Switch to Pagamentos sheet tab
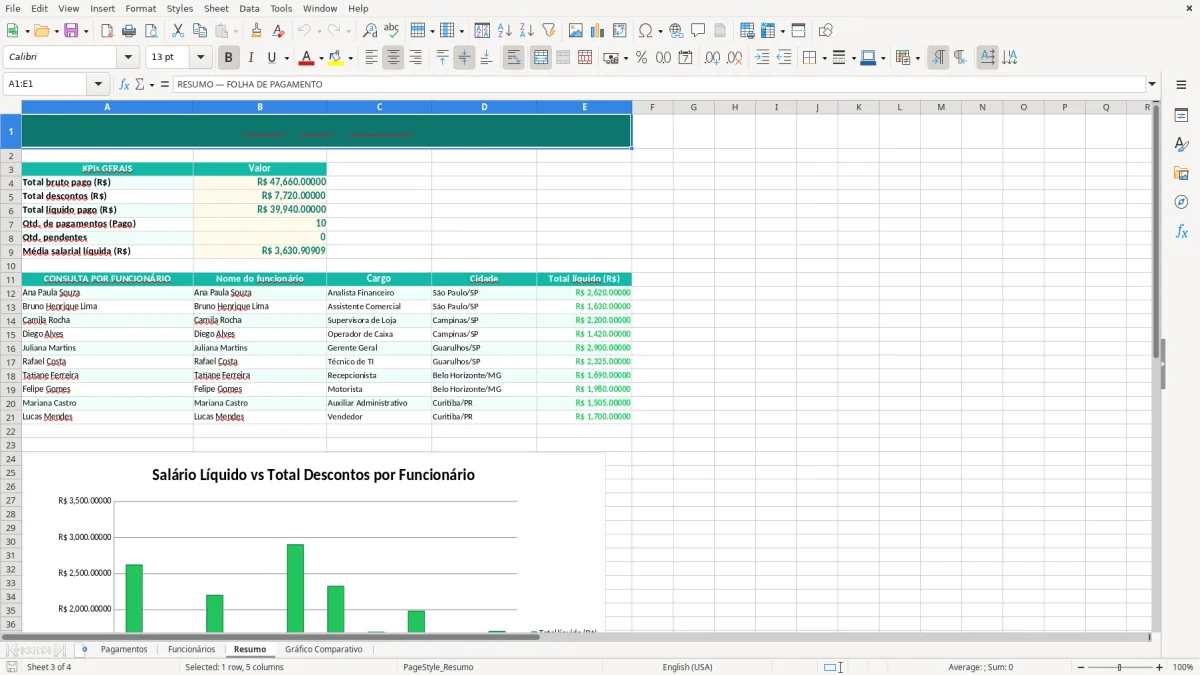This screenshot has height=675, width=1200. (124, 649)
